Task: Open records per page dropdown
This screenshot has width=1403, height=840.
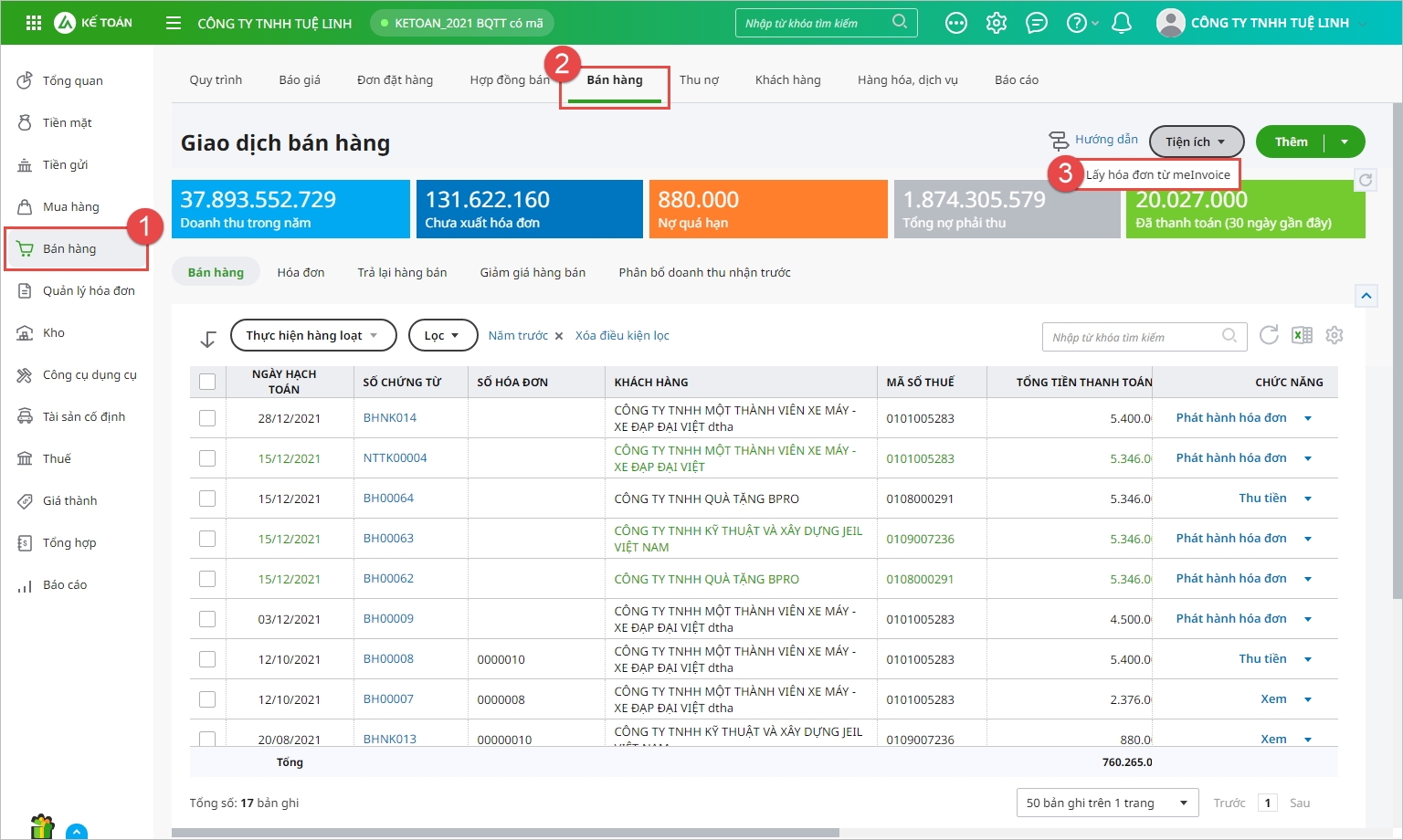Action: click(1106, 803)
